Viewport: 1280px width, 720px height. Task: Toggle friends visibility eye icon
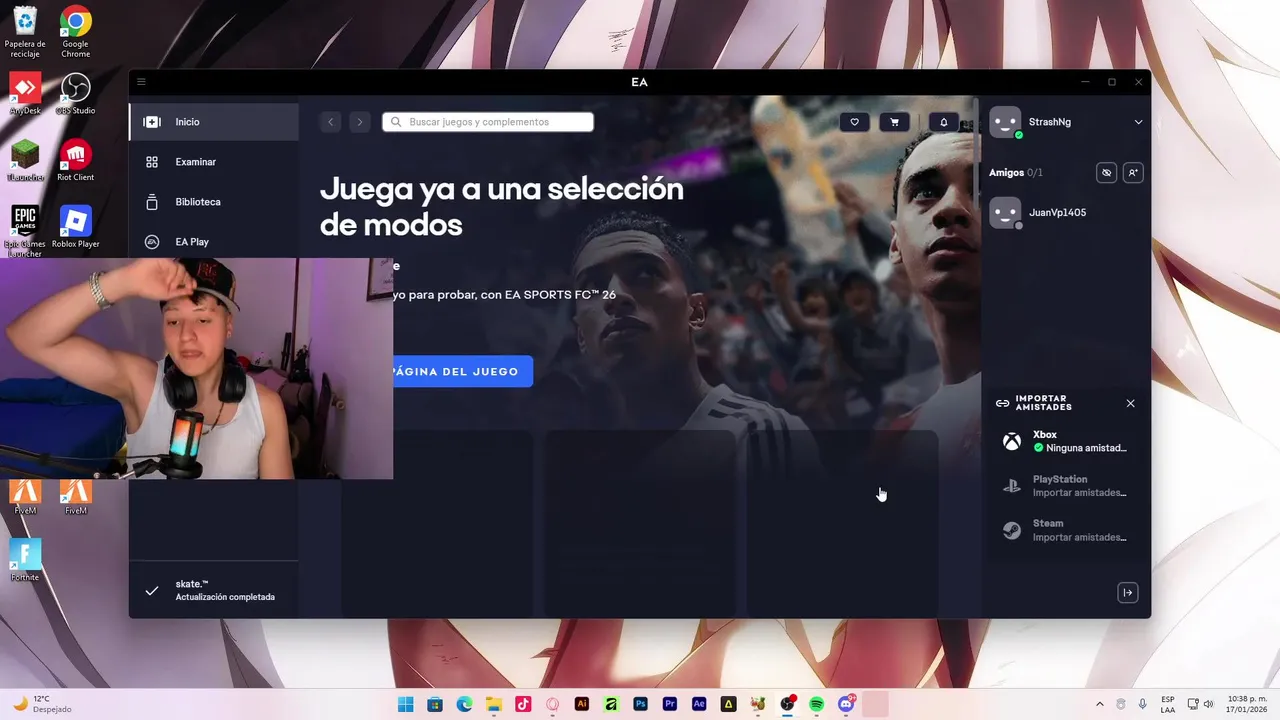coord(1106,173)
